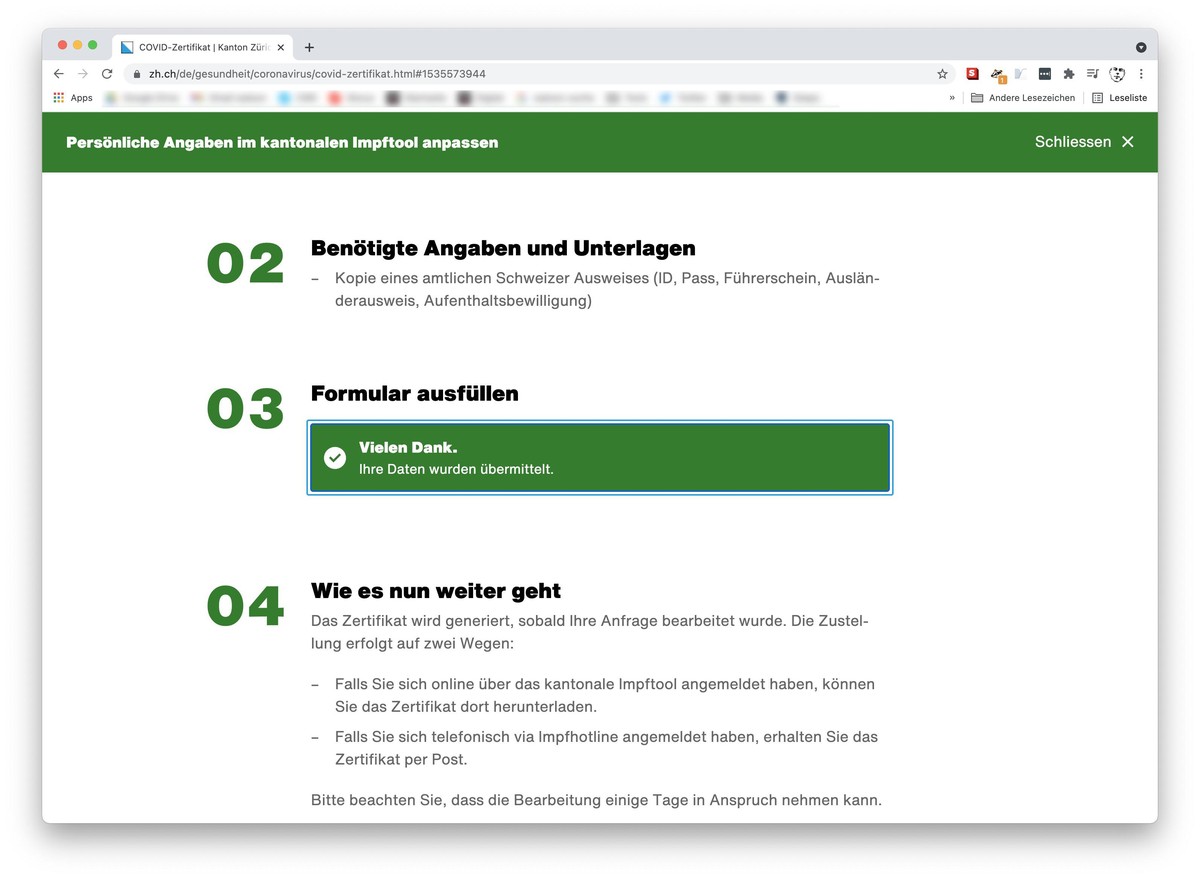Screen dimensions: 1200x879
Task: Click the tab search dropdown arrow
Action: (x=1141, y=47)
